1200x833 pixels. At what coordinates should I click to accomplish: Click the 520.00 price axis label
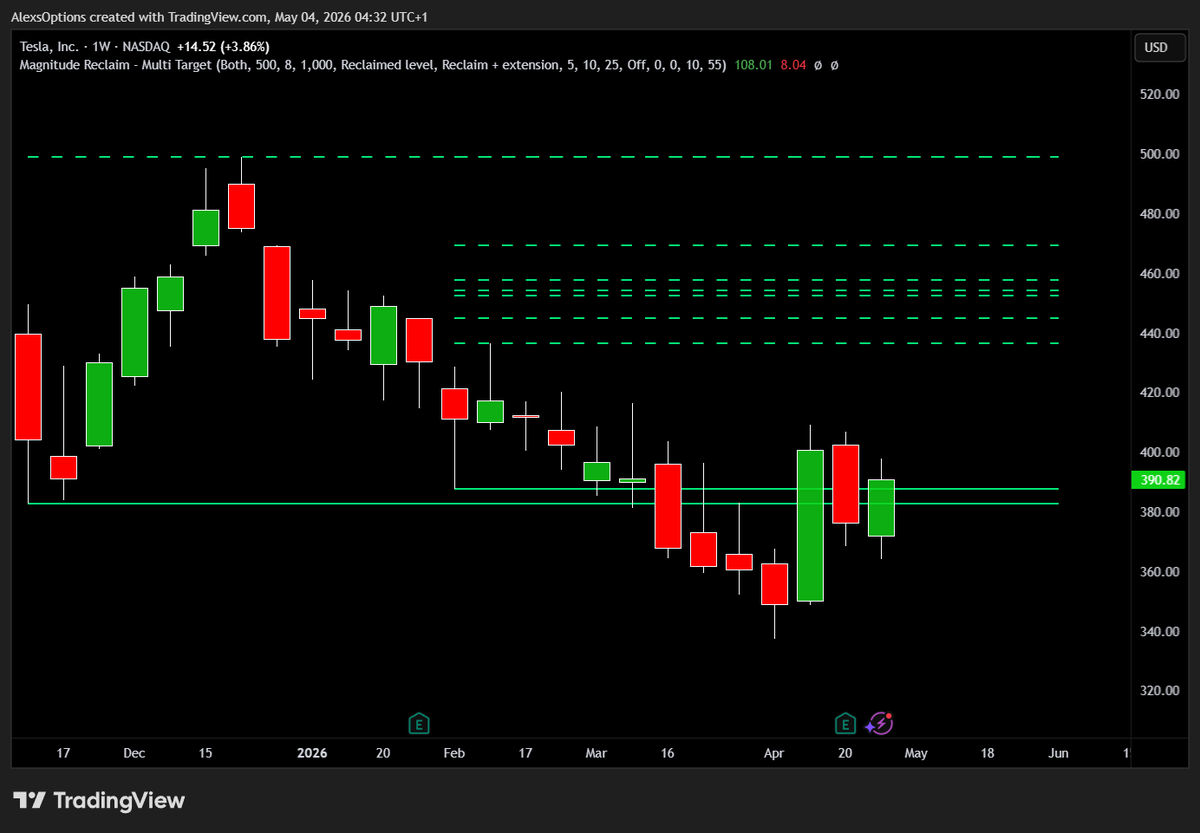[1160, 94]
